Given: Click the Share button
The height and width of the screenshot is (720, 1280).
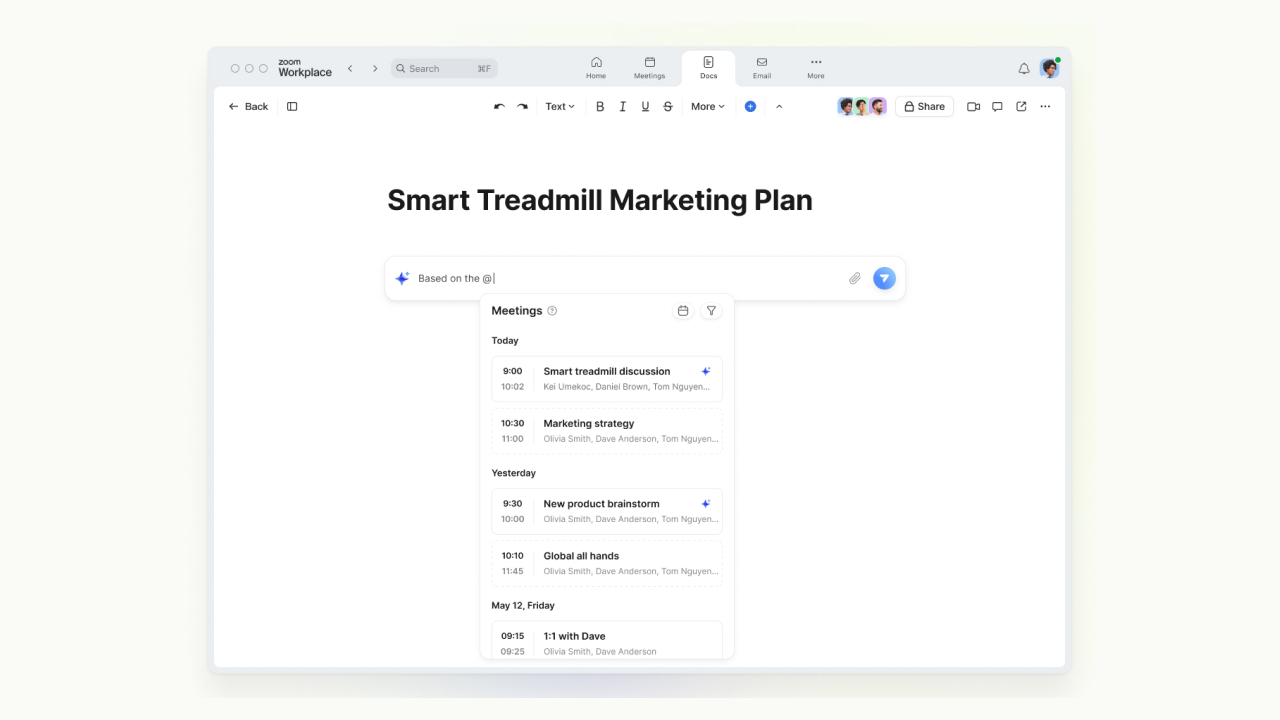Looking at the screenshot, I should pos(924,107).
